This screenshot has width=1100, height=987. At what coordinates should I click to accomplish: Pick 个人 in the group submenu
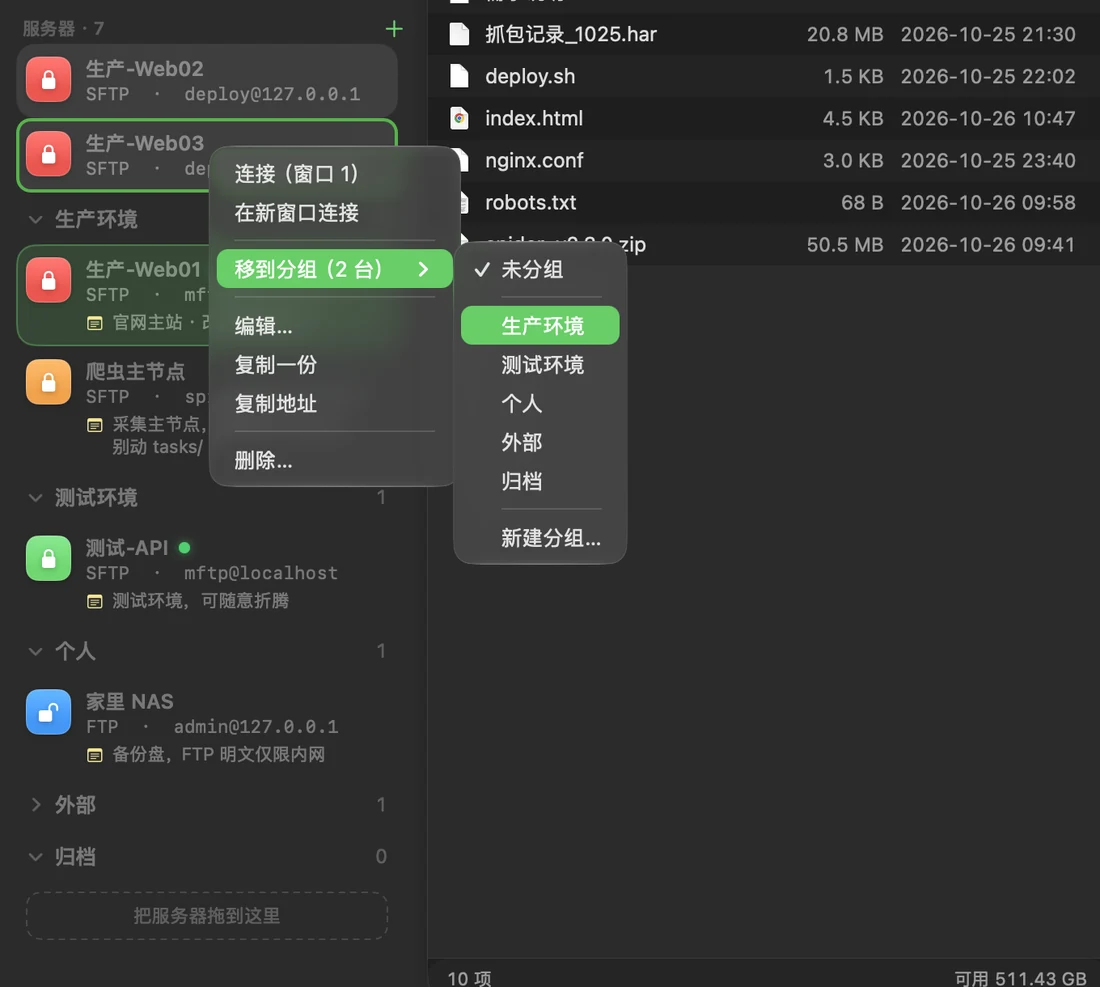(539, 403)
